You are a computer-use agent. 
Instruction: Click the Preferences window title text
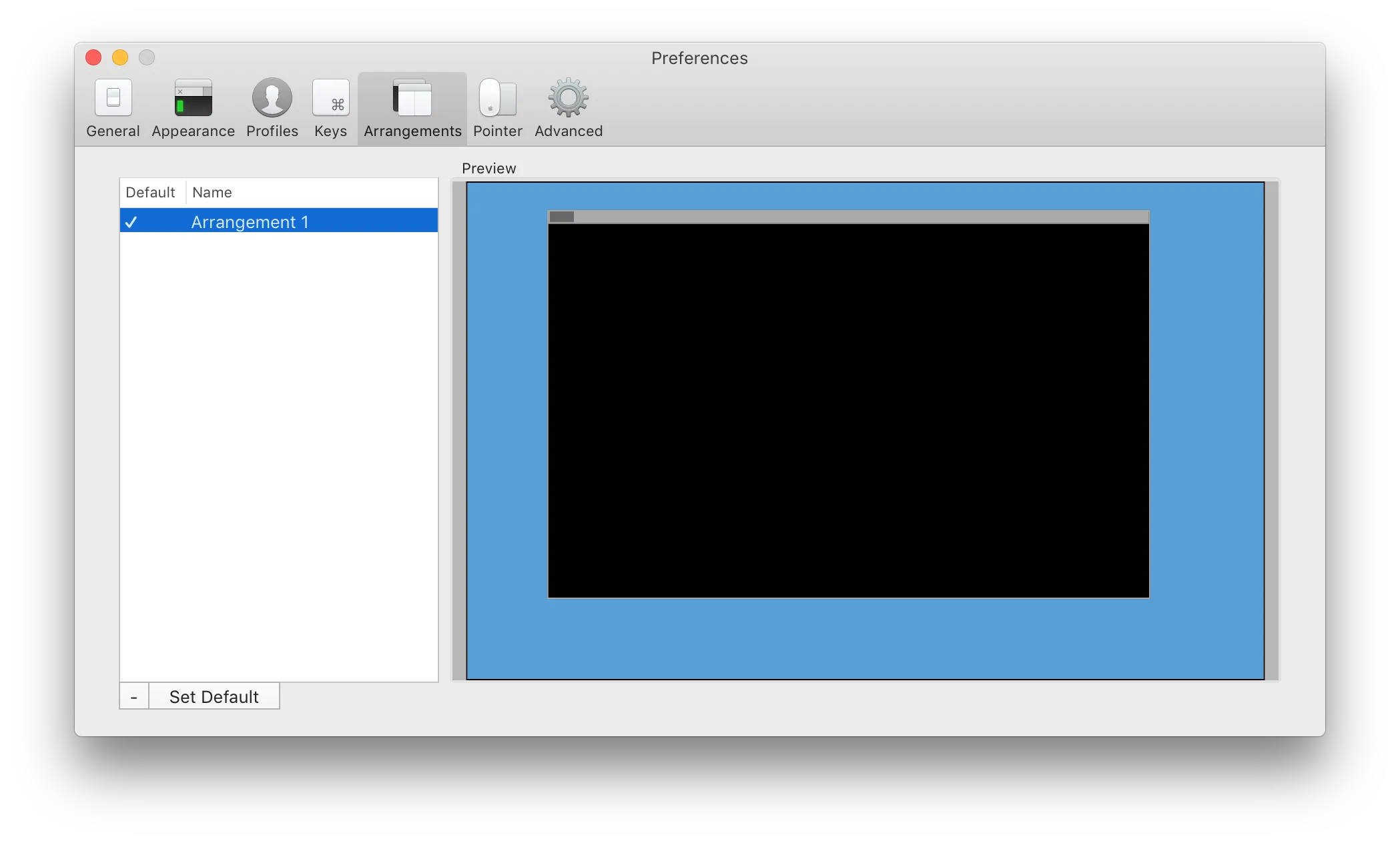(x=699, y=59)
